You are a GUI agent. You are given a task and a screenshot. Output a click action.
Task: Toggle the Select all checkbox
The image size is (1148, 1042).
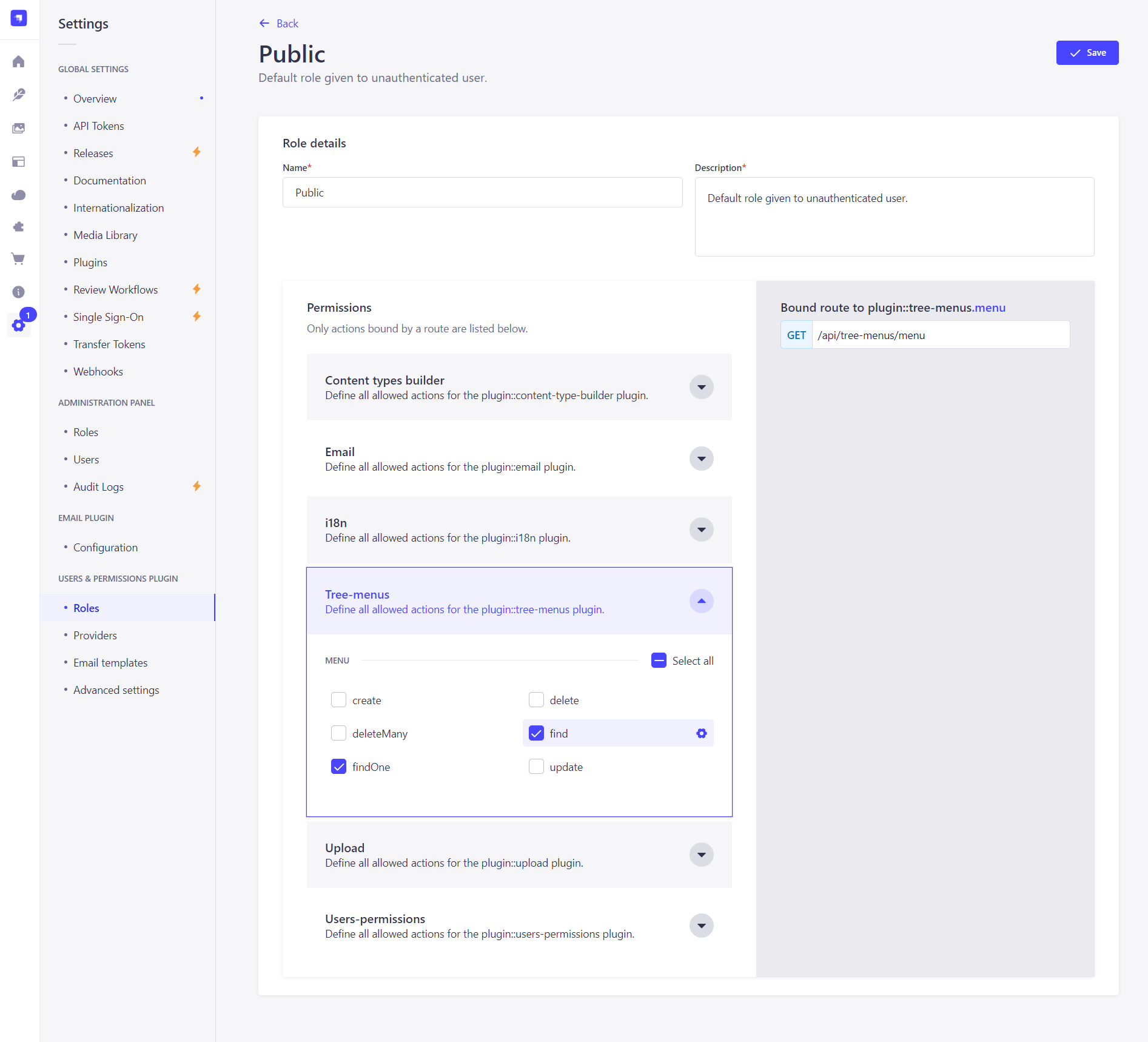pyautogui.click(x=659, y=660)
